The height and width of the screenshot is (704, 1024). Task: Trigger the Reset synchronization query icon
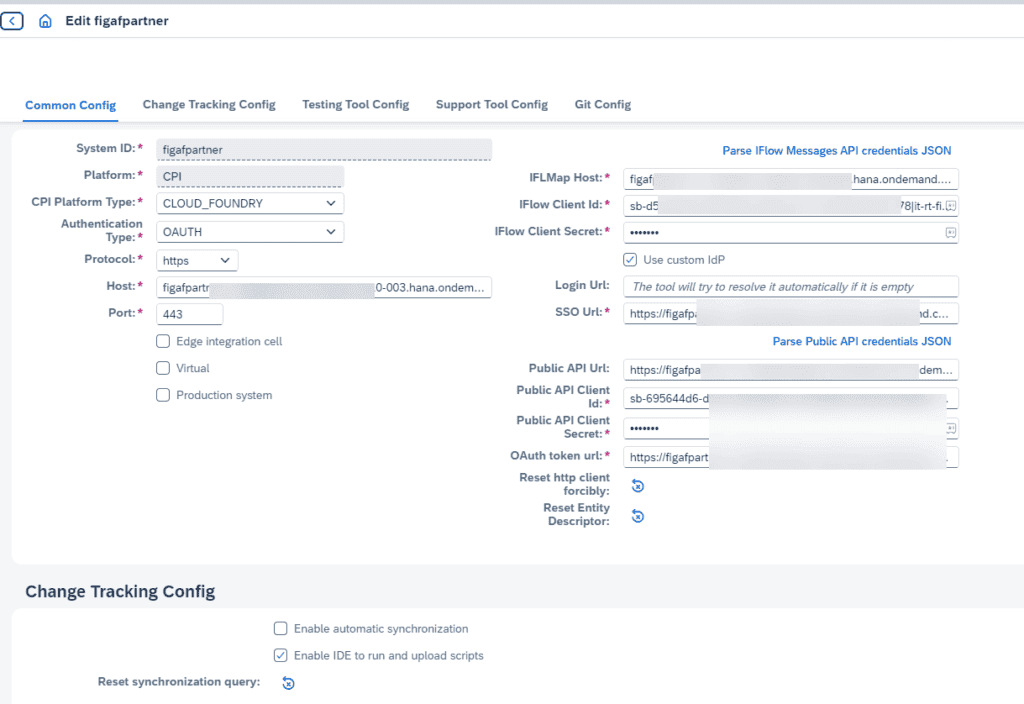(x=288, y=683)
